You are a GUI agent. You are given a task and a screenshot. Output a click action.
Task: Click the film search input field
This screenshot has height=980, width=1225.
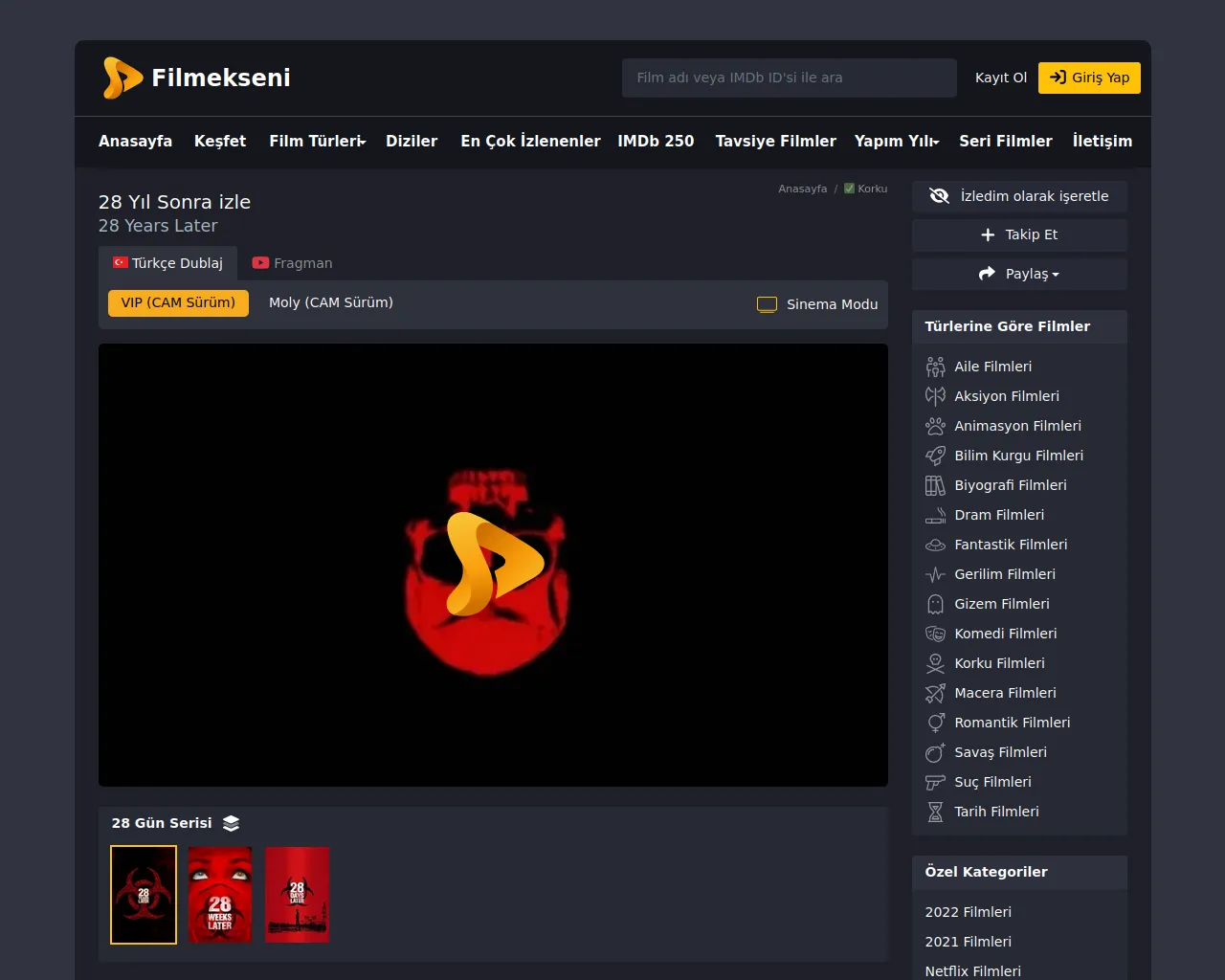click(789, 78)
